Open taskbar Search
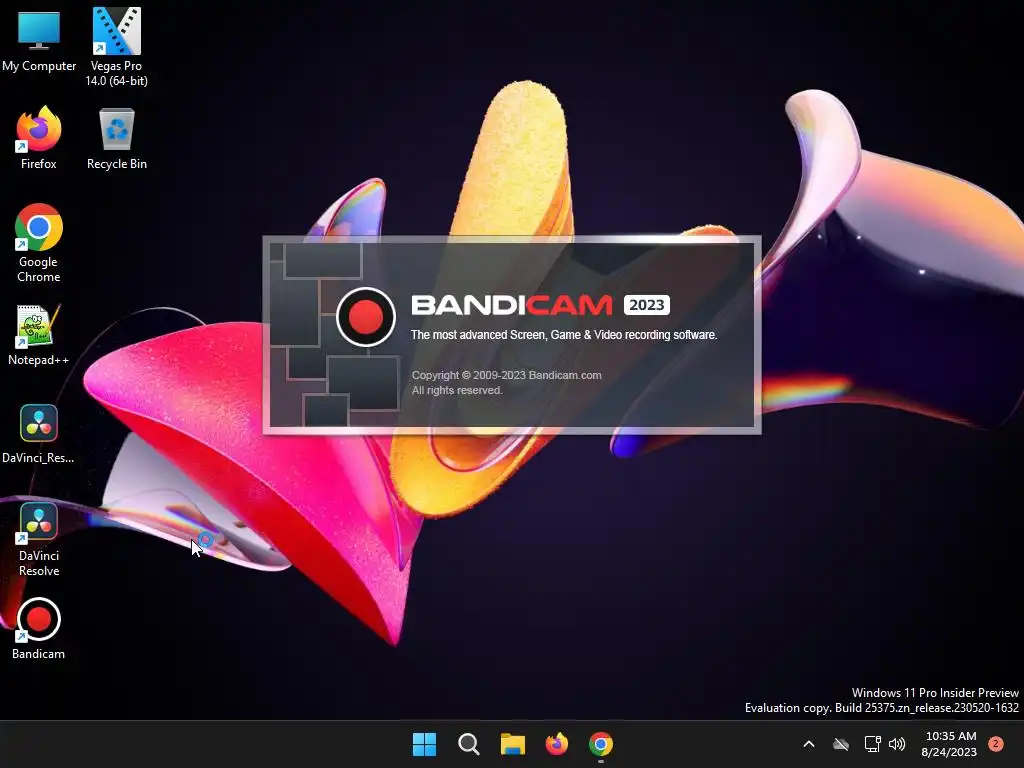The height and width of the screenshot is (768, 1024). click(468, 744)
